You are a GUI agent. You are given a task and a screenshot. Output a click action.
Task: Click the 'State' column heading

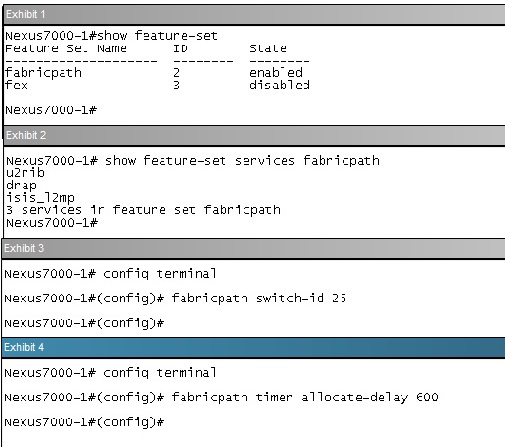click(268, 48)
